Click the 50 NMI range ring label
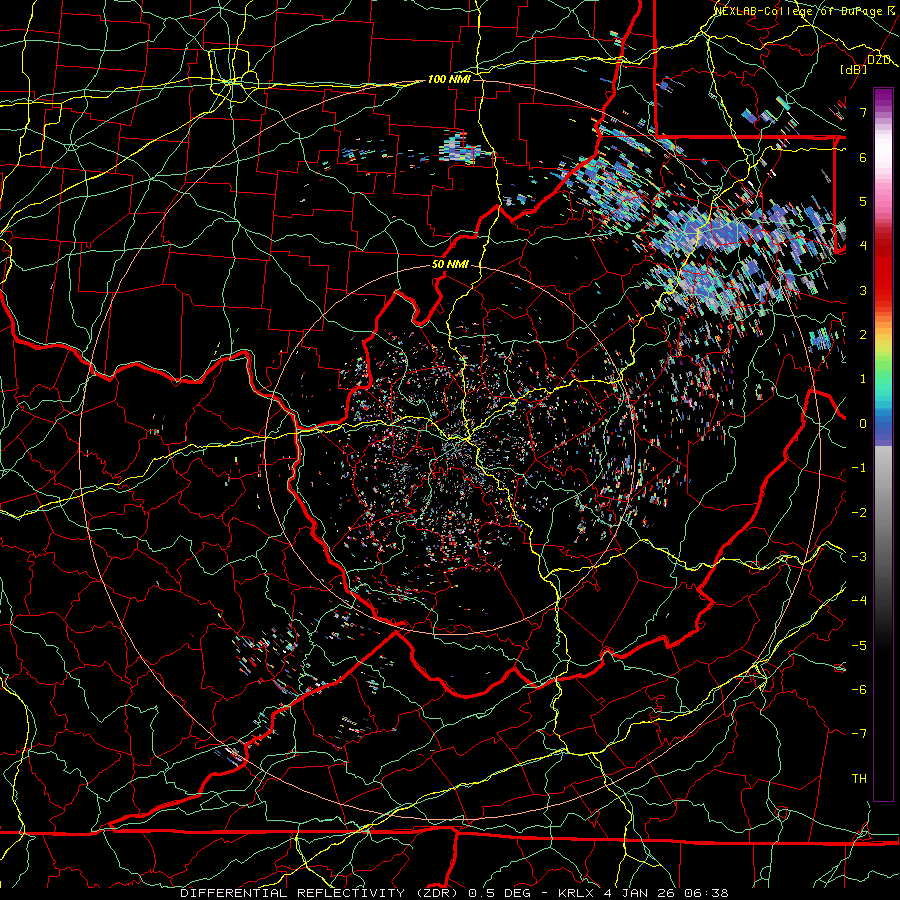This screenshot has height=900, width=900. point(450,265)
